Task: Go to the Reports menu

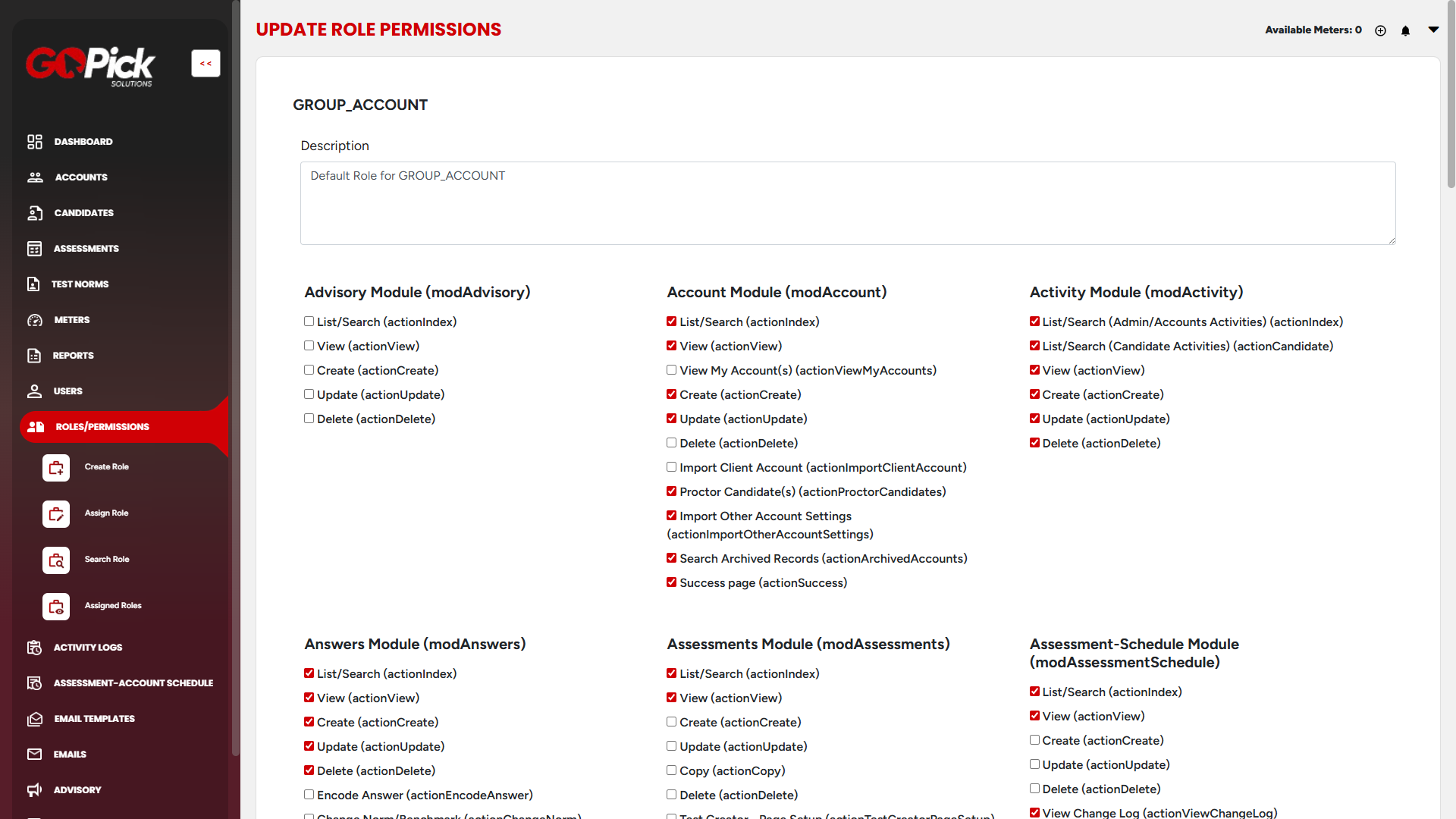Action: [73, 356]
